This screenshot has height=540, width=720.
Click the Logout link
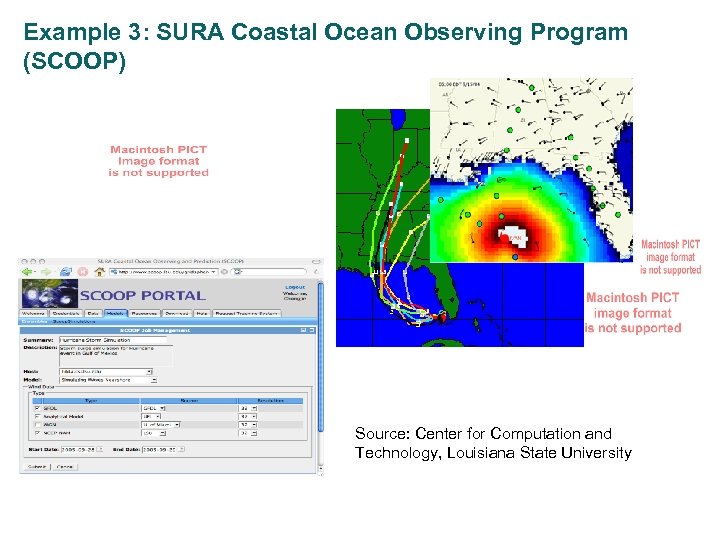pyautogui.click(x=295, y=287)
